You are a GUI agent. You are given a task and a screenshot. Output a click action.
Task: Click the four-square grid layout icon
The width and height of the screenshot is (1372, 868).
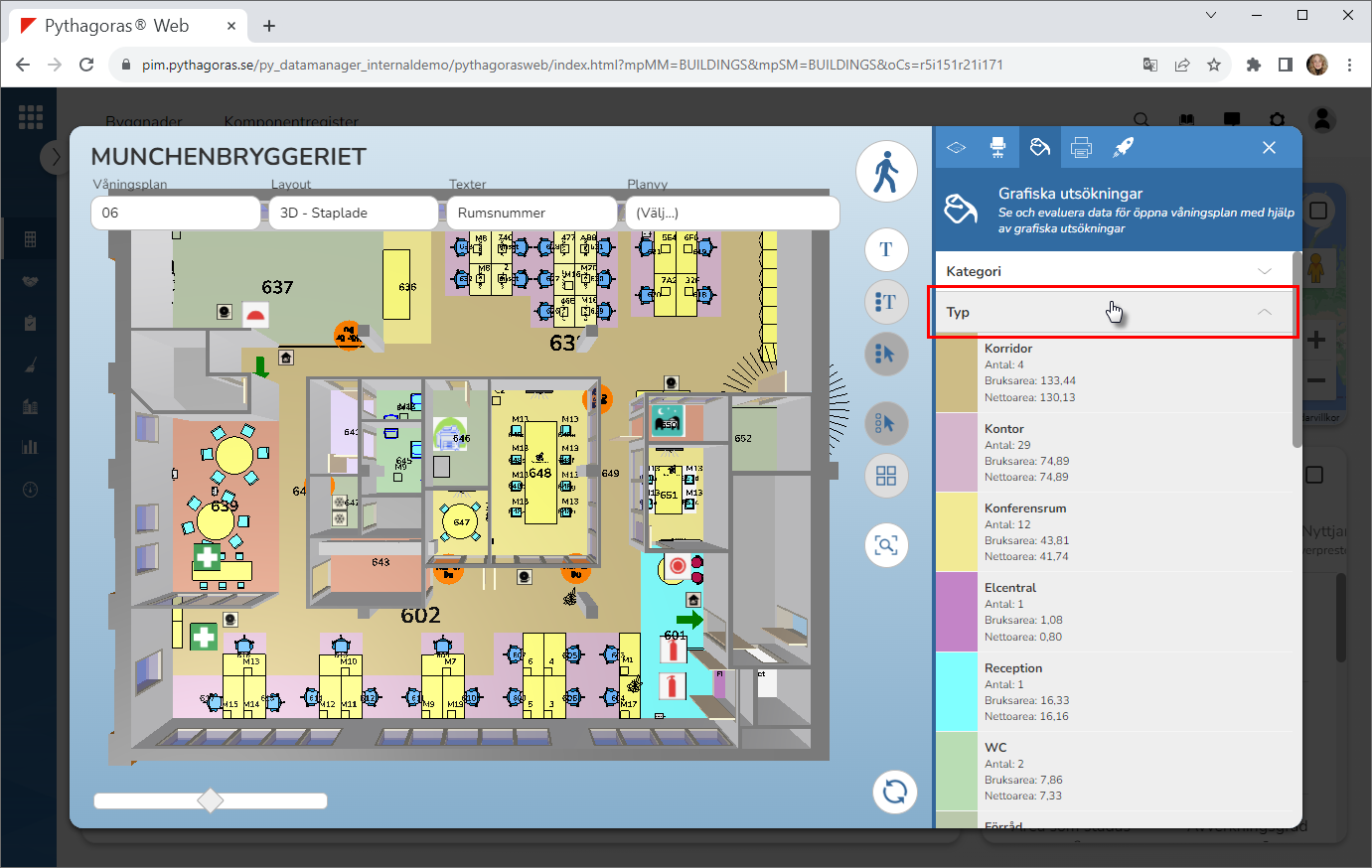886,476
